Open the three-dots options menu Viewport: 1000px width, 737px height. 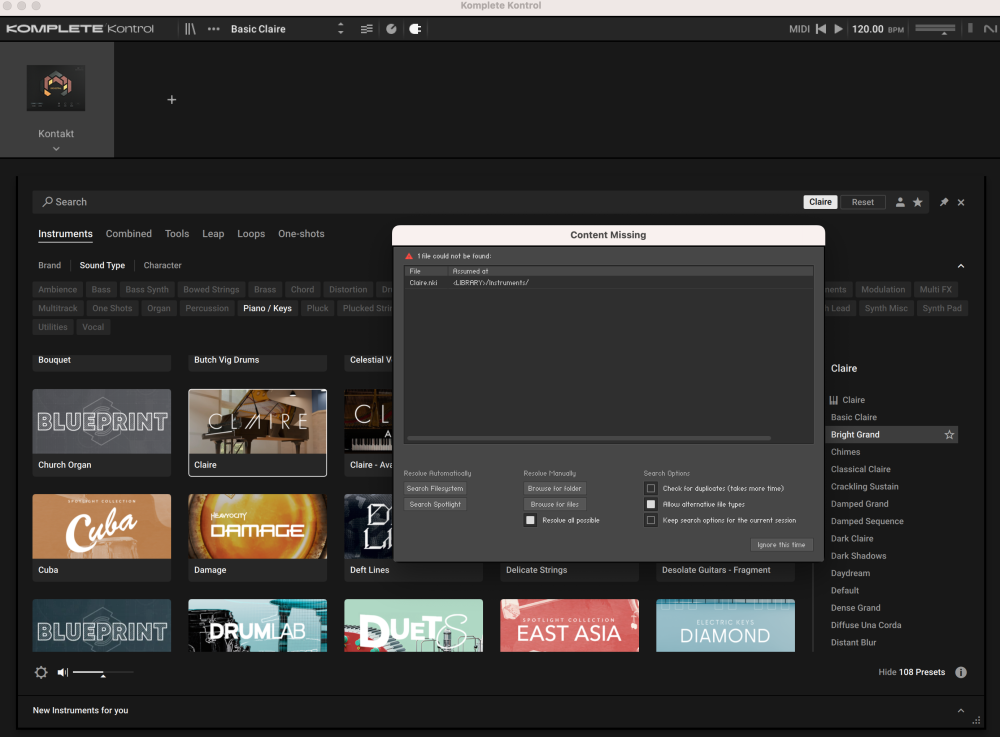click(214, 29)
